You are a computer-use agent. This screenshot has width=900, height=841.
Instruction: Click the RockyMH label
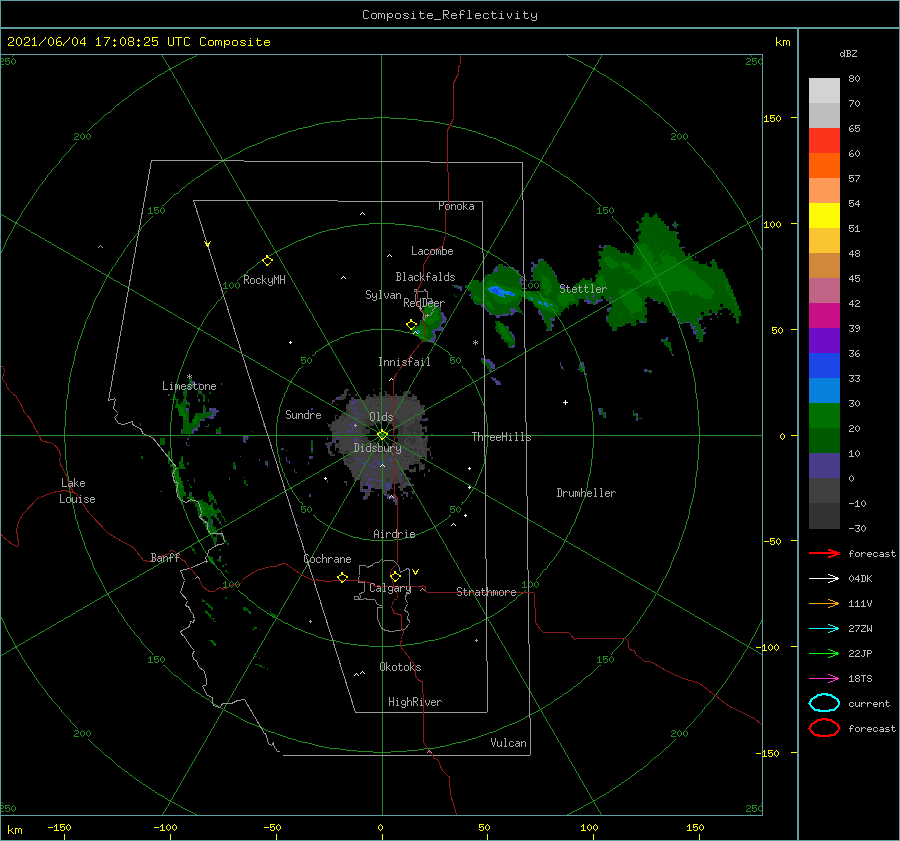click(264, 280)
